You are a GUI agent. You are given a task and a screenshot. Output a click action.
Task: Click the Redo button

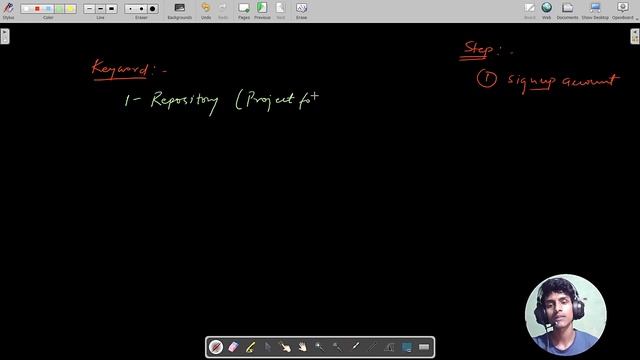point(223,10)
